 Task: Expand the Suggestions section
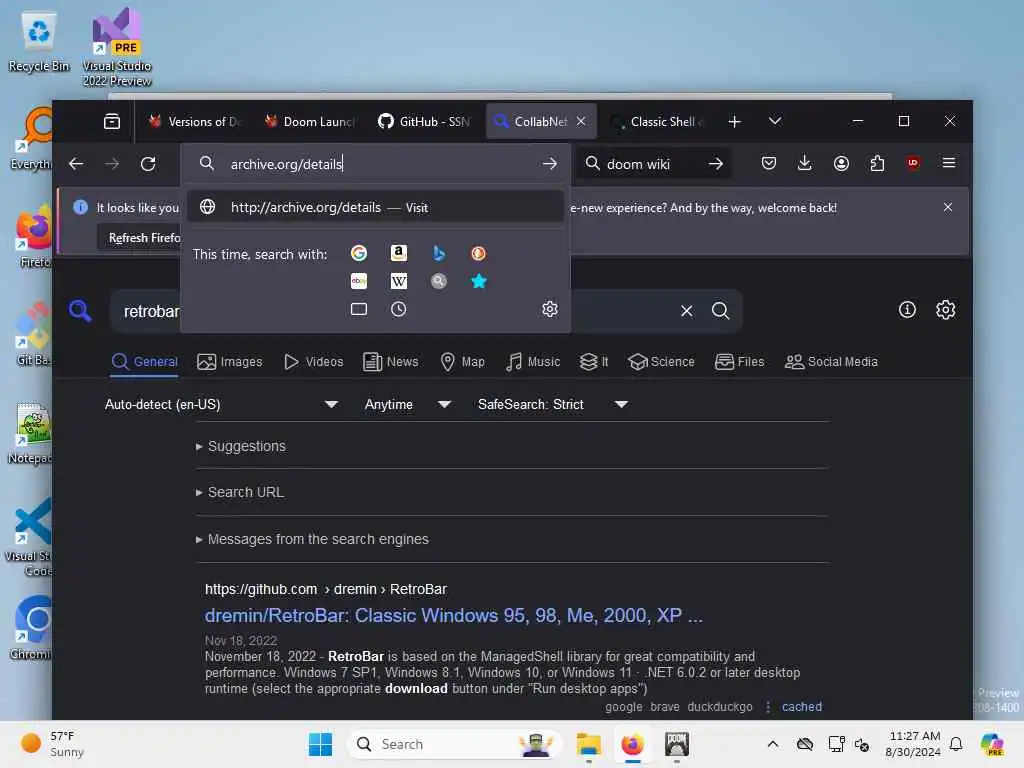point(241,447)
